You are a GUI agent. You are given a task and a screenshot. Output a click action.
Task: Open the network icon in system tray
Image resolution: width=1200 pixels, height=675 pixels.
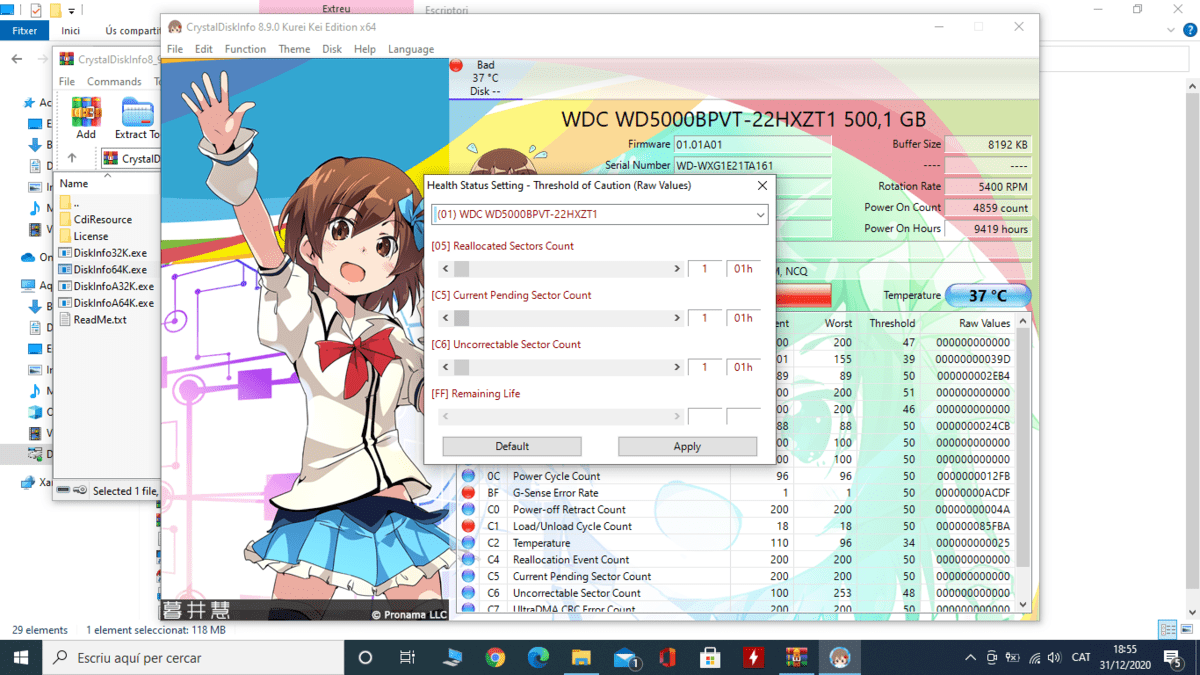pyautogui.click(x=1033, y=658)
